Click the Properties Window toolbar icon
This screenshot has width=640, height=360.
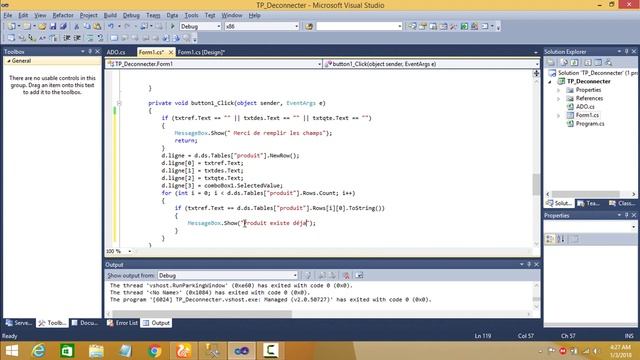coord(423,27)
